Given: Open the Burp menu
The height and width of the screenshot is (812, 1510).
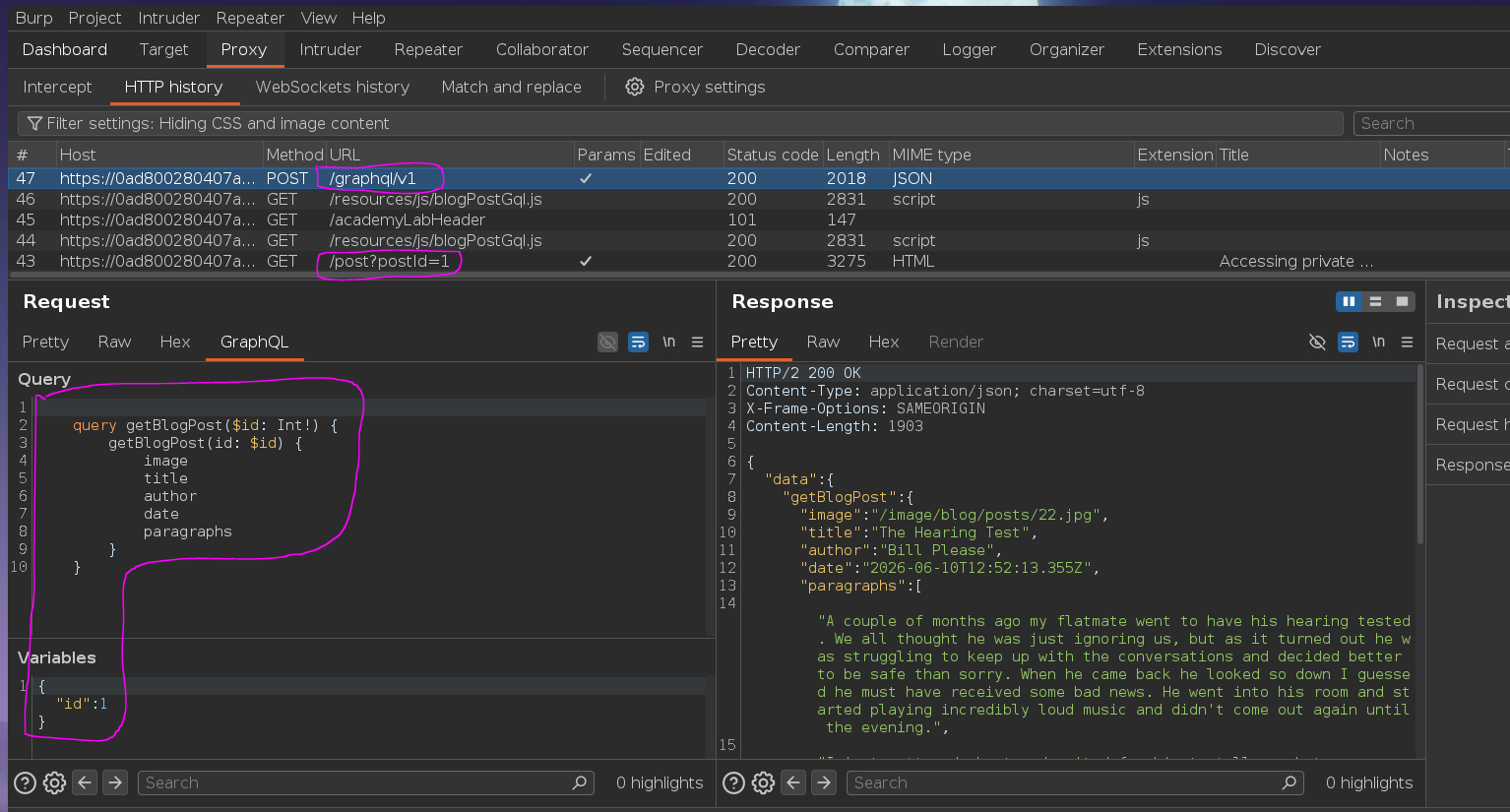Looking at the screenshot, I should (x=33, y=18).
